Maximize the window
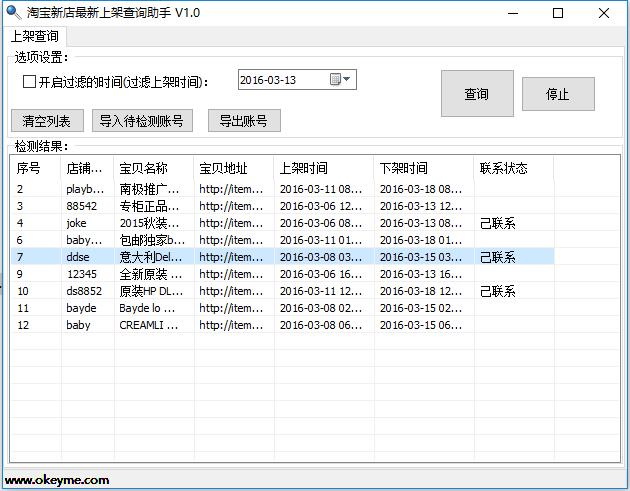Image resolution: width=630 pixels, height=491 pixels. tap(558, 13)
